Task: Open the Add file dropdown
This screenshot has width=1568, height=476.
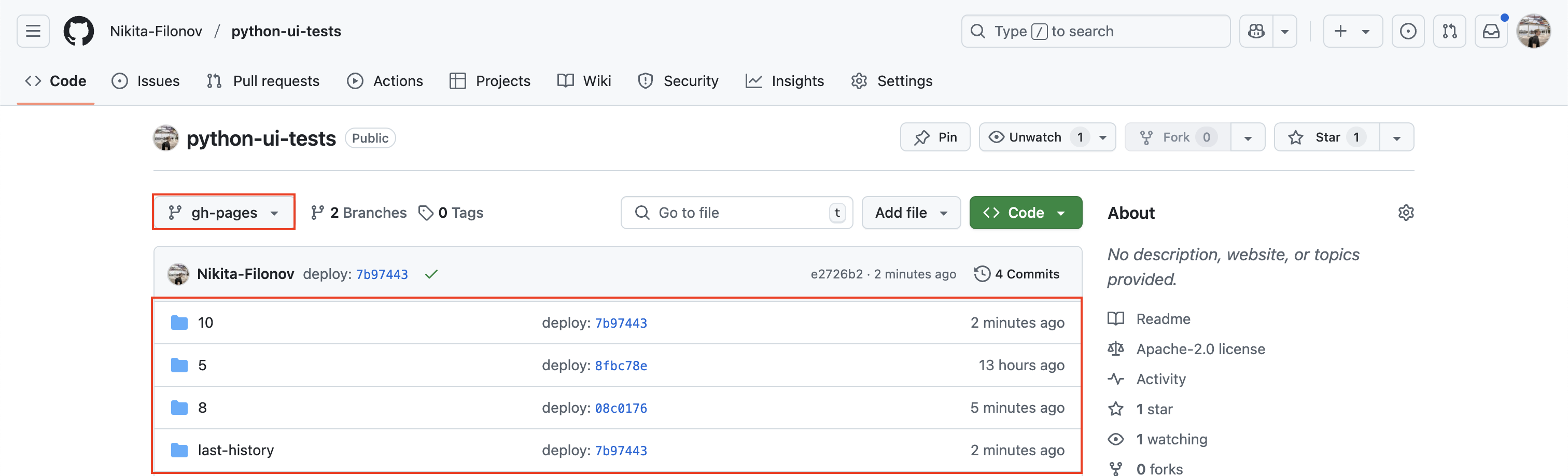Action: point(911,213)
